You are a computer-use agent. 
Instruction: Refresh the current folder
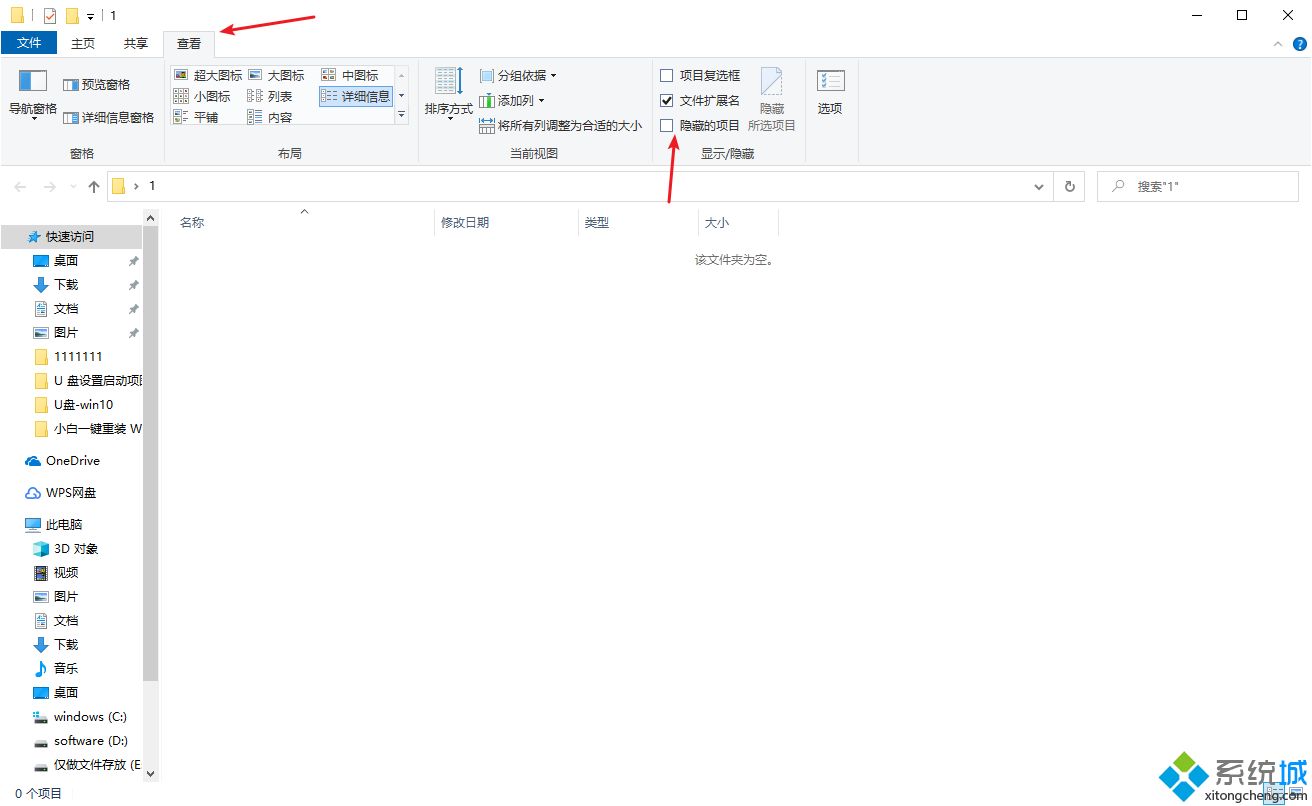(x=1070, y=186)
